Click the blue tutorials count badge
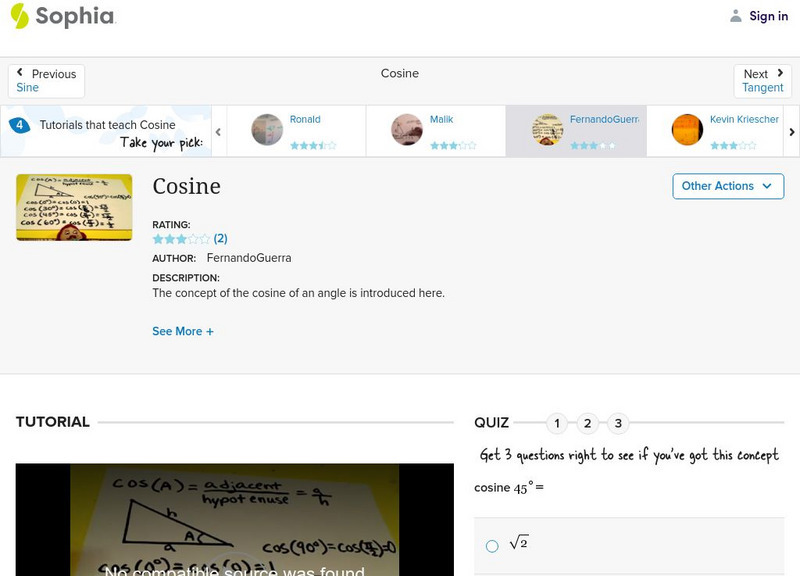The width and height of the screenshot is (800, 576). click(18, 124)
